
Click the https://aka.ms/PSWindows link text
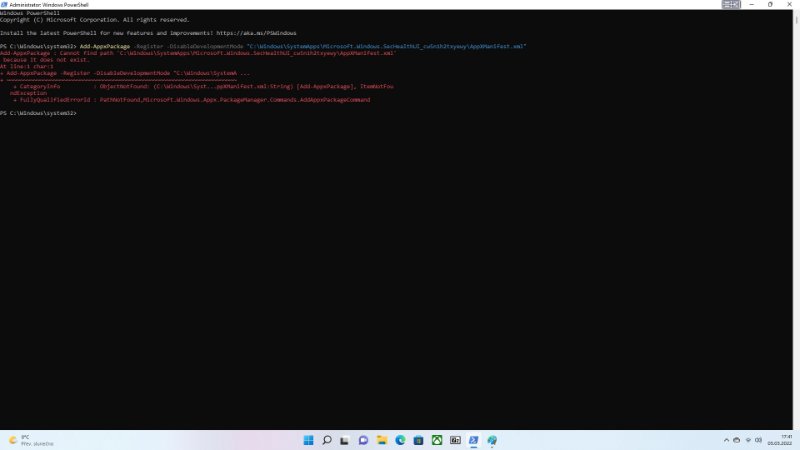click(x=256, y=33)
